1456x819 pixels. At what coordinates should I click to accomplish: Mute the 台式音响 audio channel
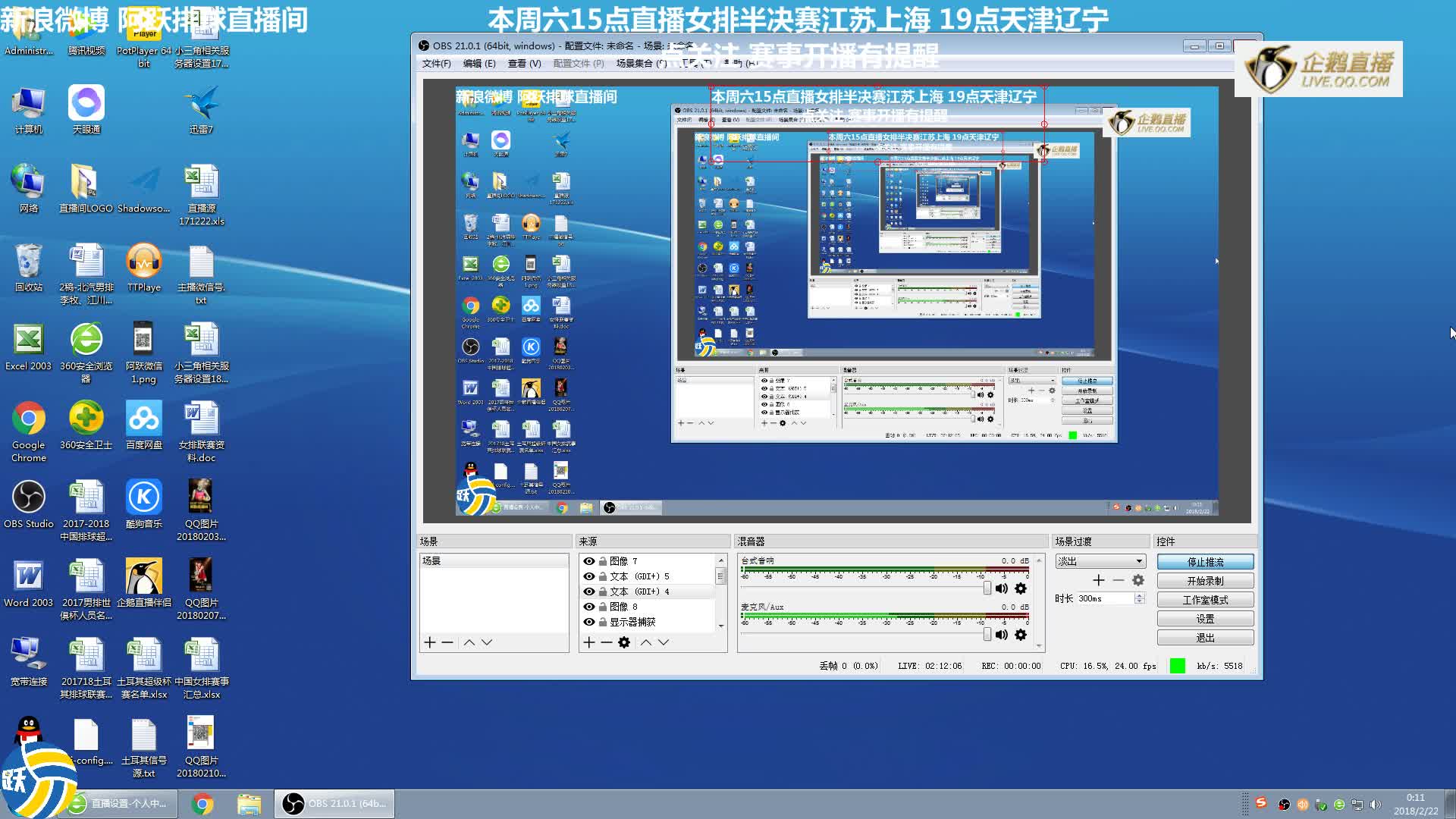pyautogui.click(x=1002, y=588)
